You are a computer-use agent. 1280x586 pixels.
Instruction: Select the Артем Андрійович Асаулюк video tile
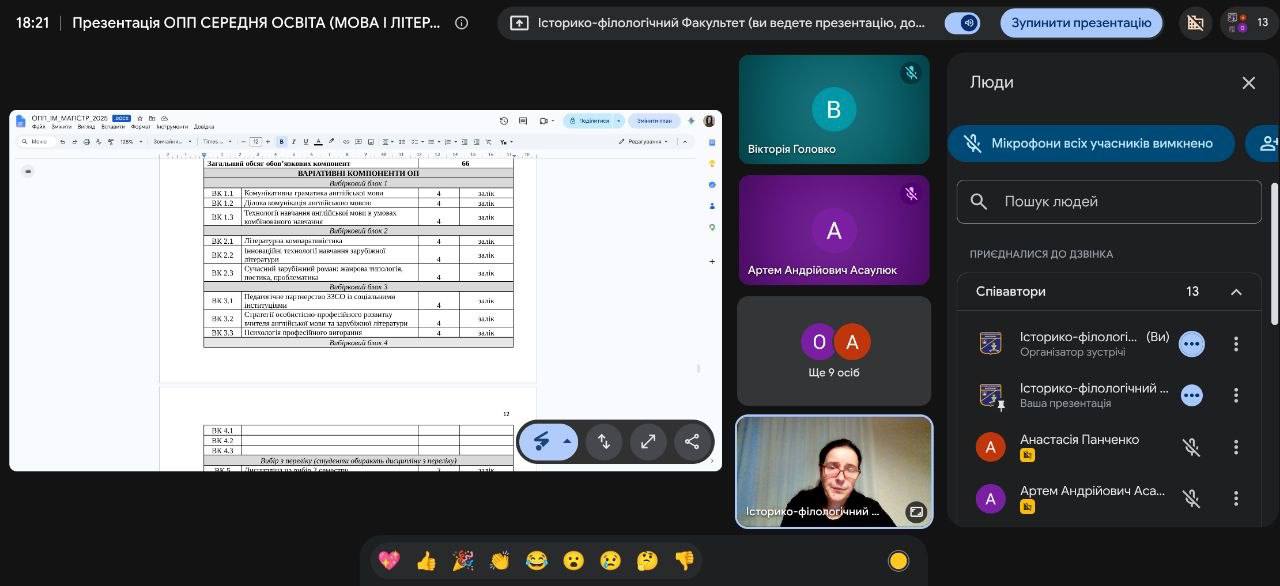834,230
